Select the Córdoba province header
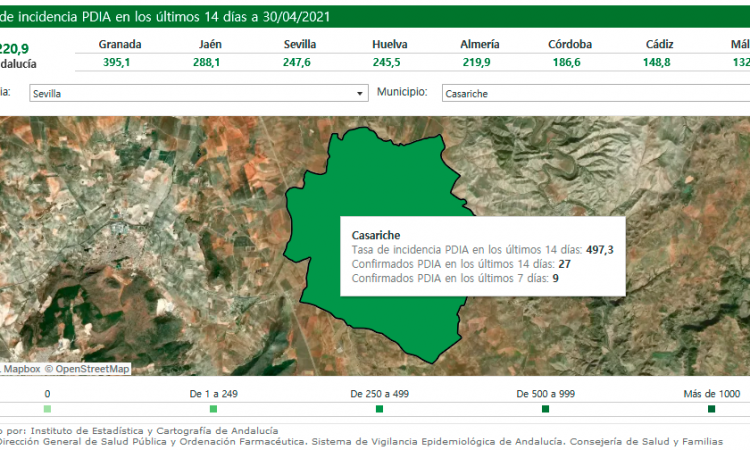Screen dimensions: 750x450 570,45
